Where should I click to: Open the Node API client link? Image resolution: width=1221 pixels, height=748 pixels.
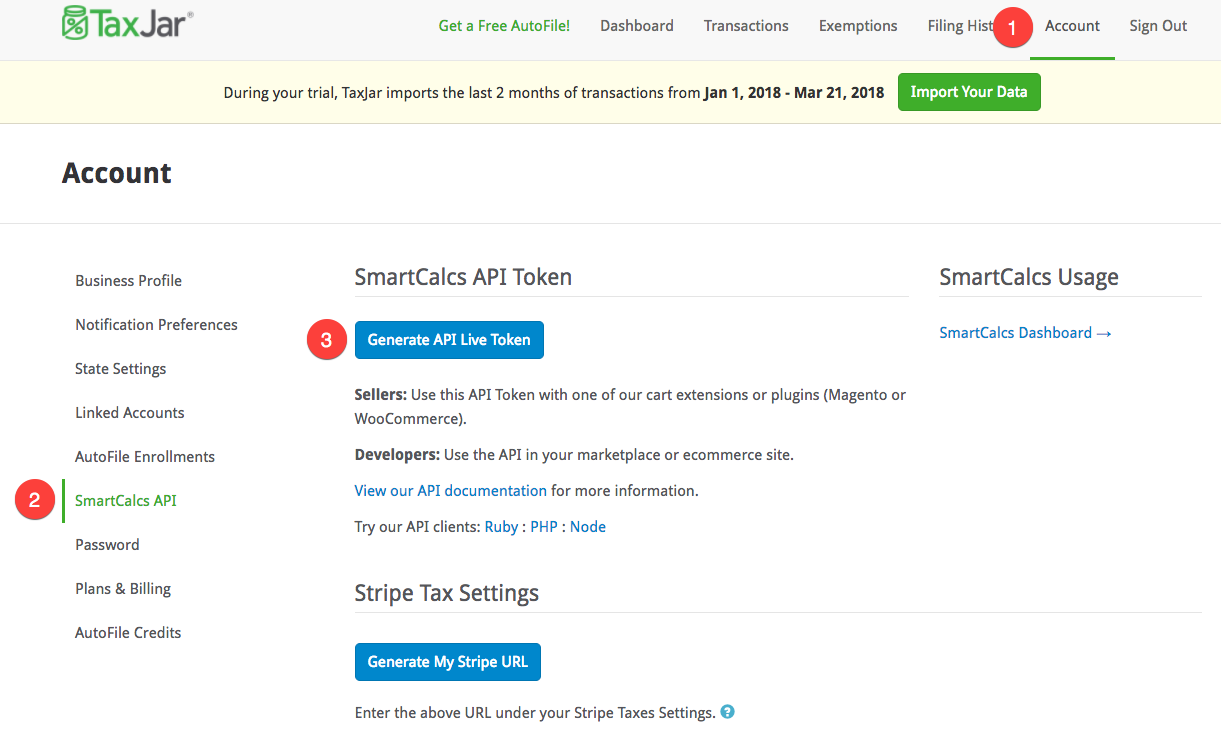point(588,527)
